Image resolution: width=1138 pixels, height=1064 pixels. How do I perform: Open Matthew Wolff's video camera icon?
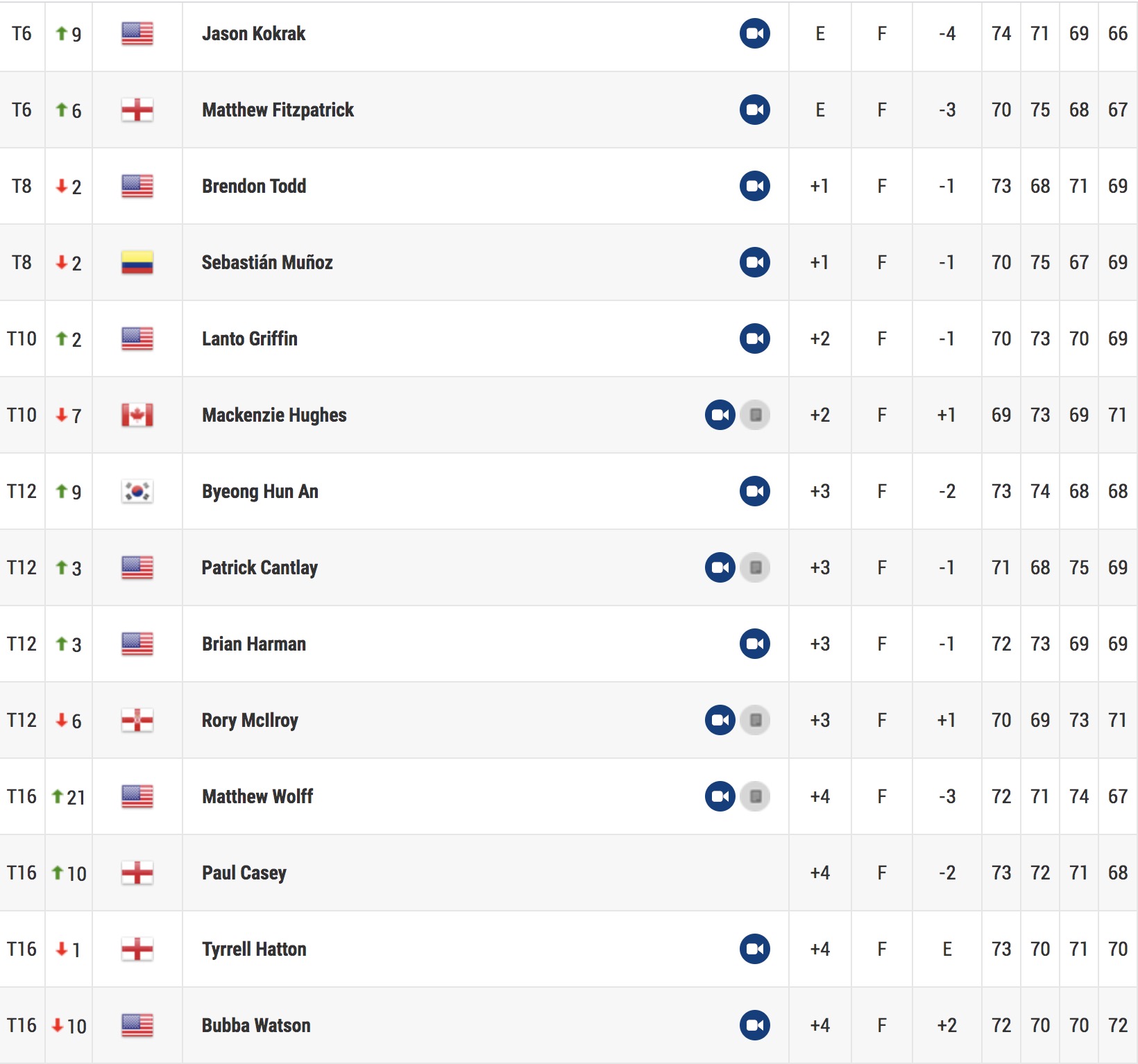(x=720, y=796)
